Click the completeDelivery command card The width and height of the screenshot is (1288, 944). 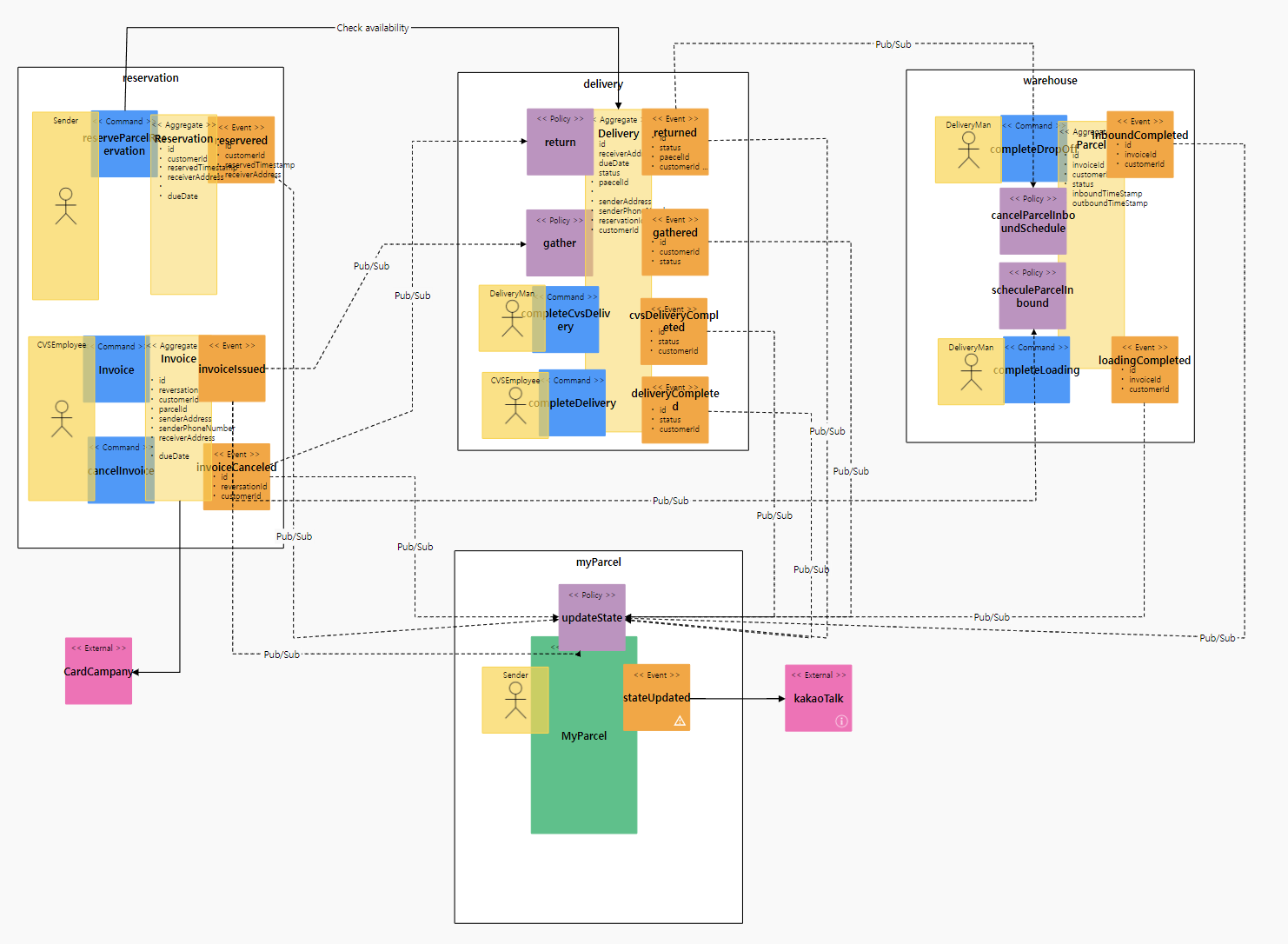pos(575,403)
